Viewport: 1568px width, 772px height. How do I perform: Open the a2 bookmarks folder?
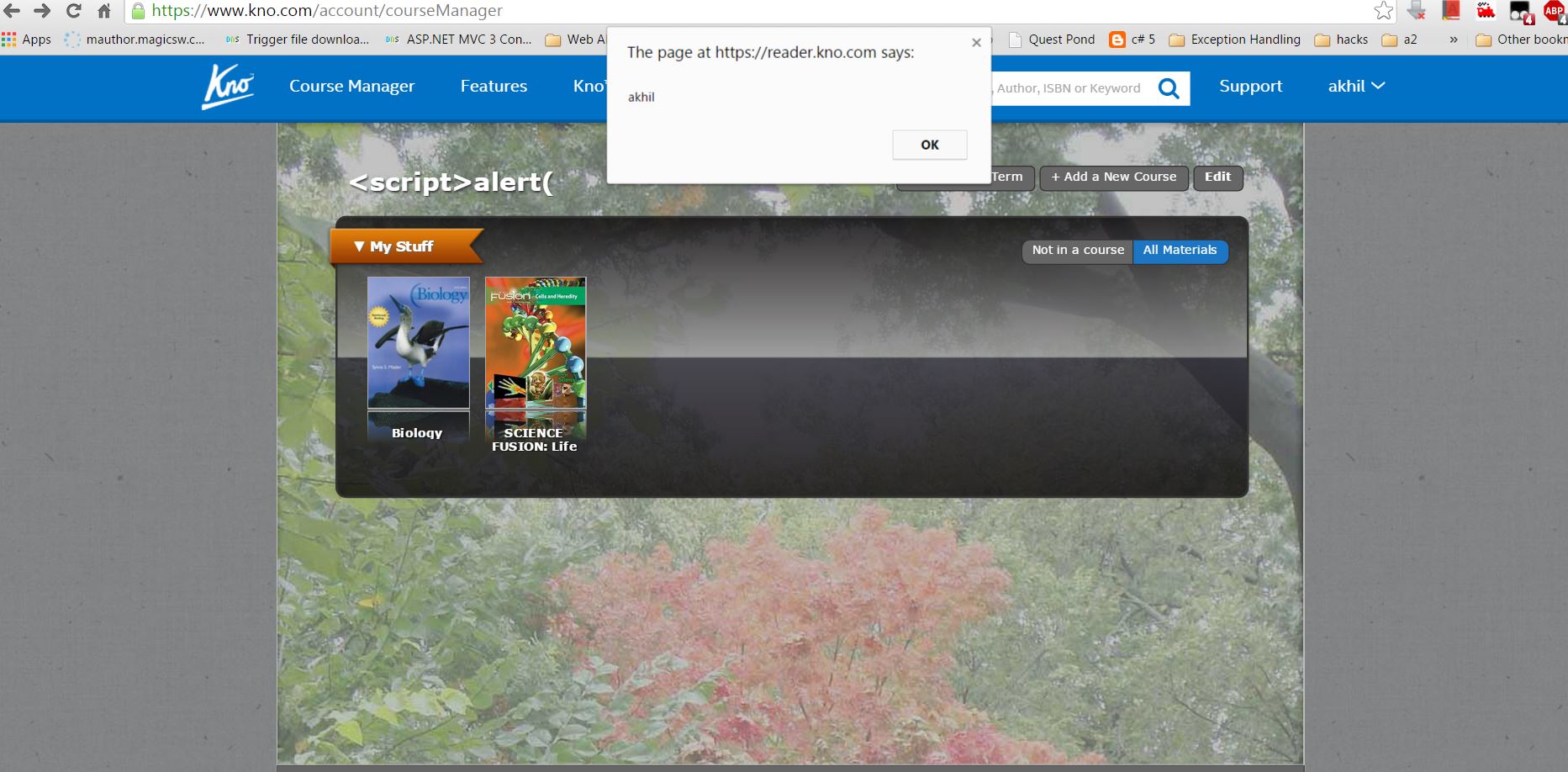1400,40
